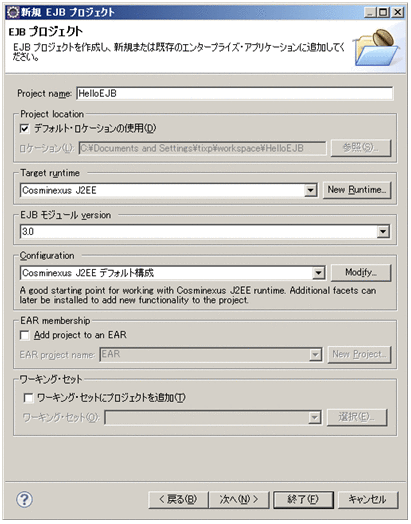
Task: Click the 'EAR project name:' label
Action: click(57, 355)
